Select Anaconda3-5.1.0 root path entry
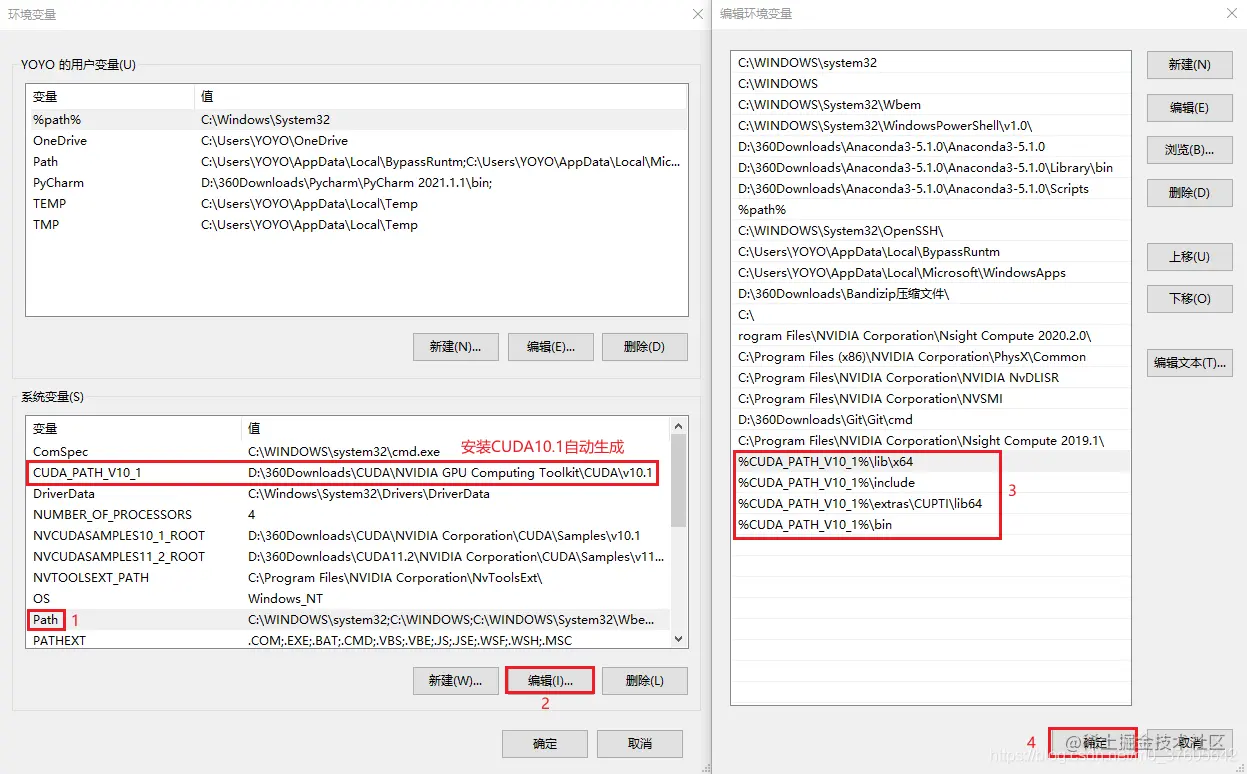The image size is (1247, 774). [931, 146]
